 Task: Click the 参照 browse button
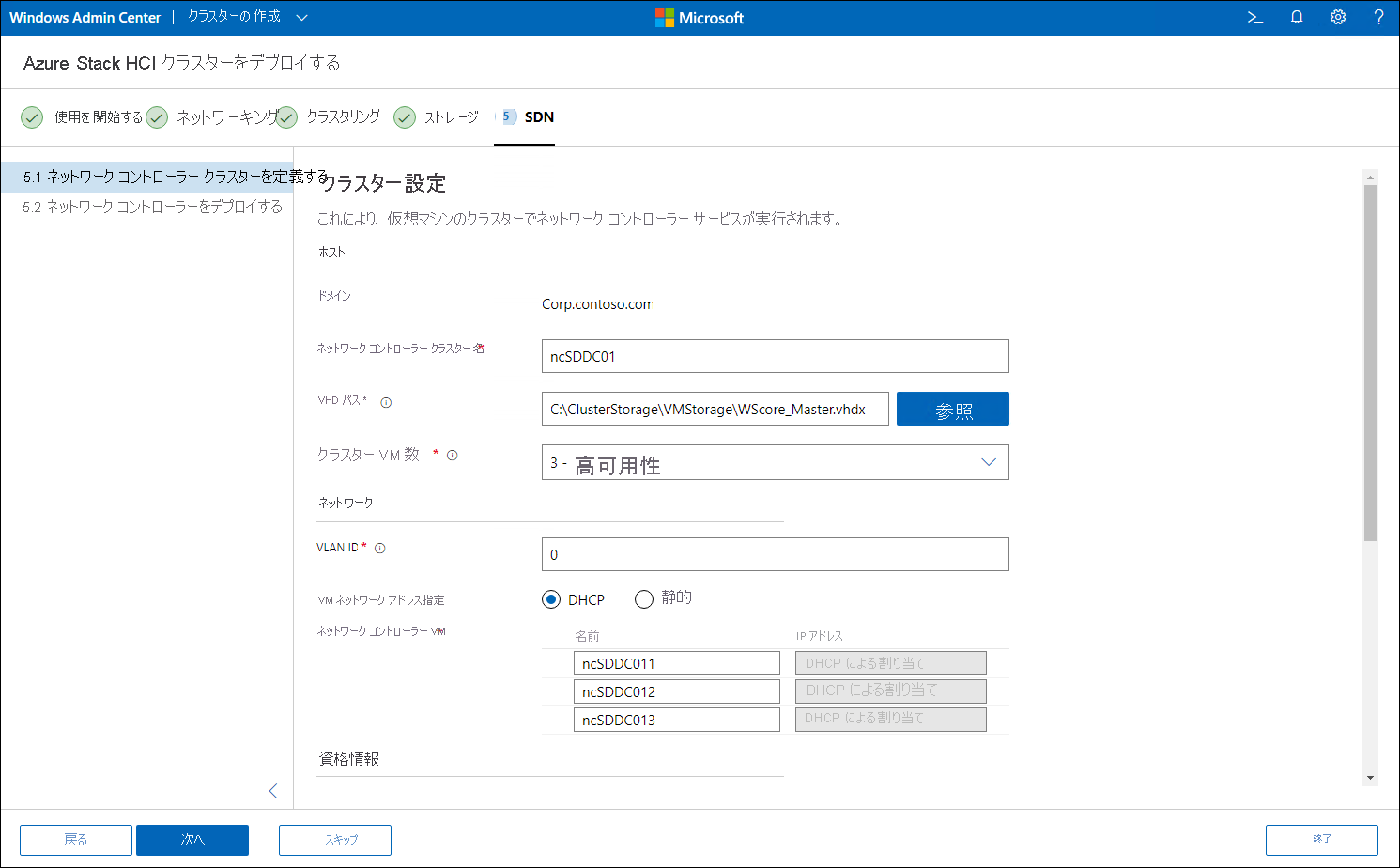click(953, 409)
